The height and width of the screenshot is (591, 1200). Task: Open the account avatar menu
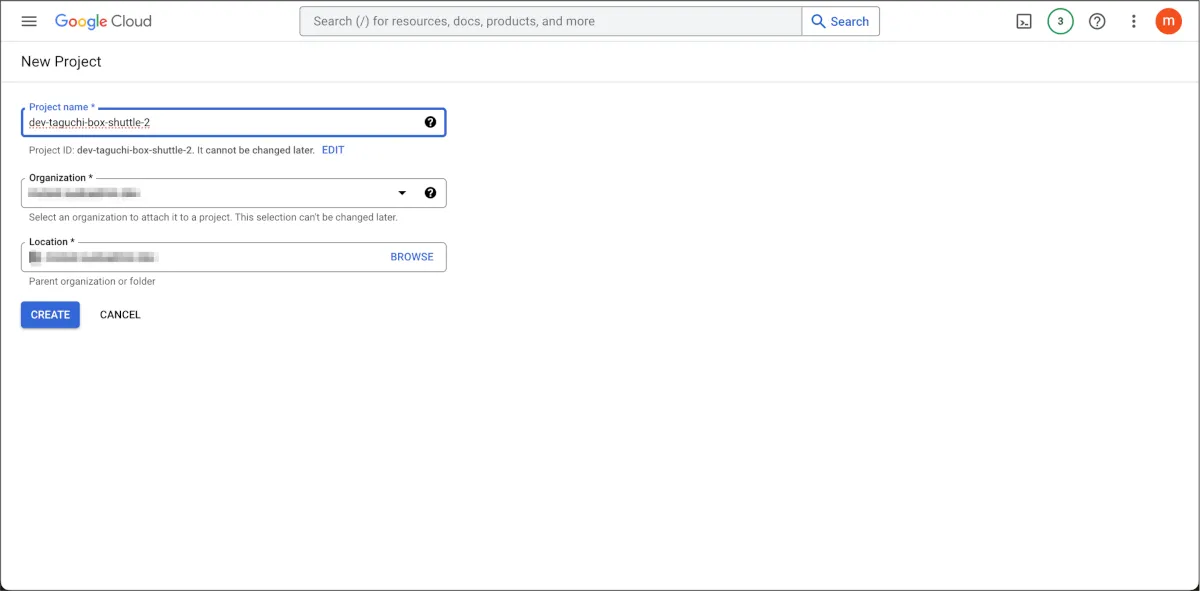point(1168,21)
